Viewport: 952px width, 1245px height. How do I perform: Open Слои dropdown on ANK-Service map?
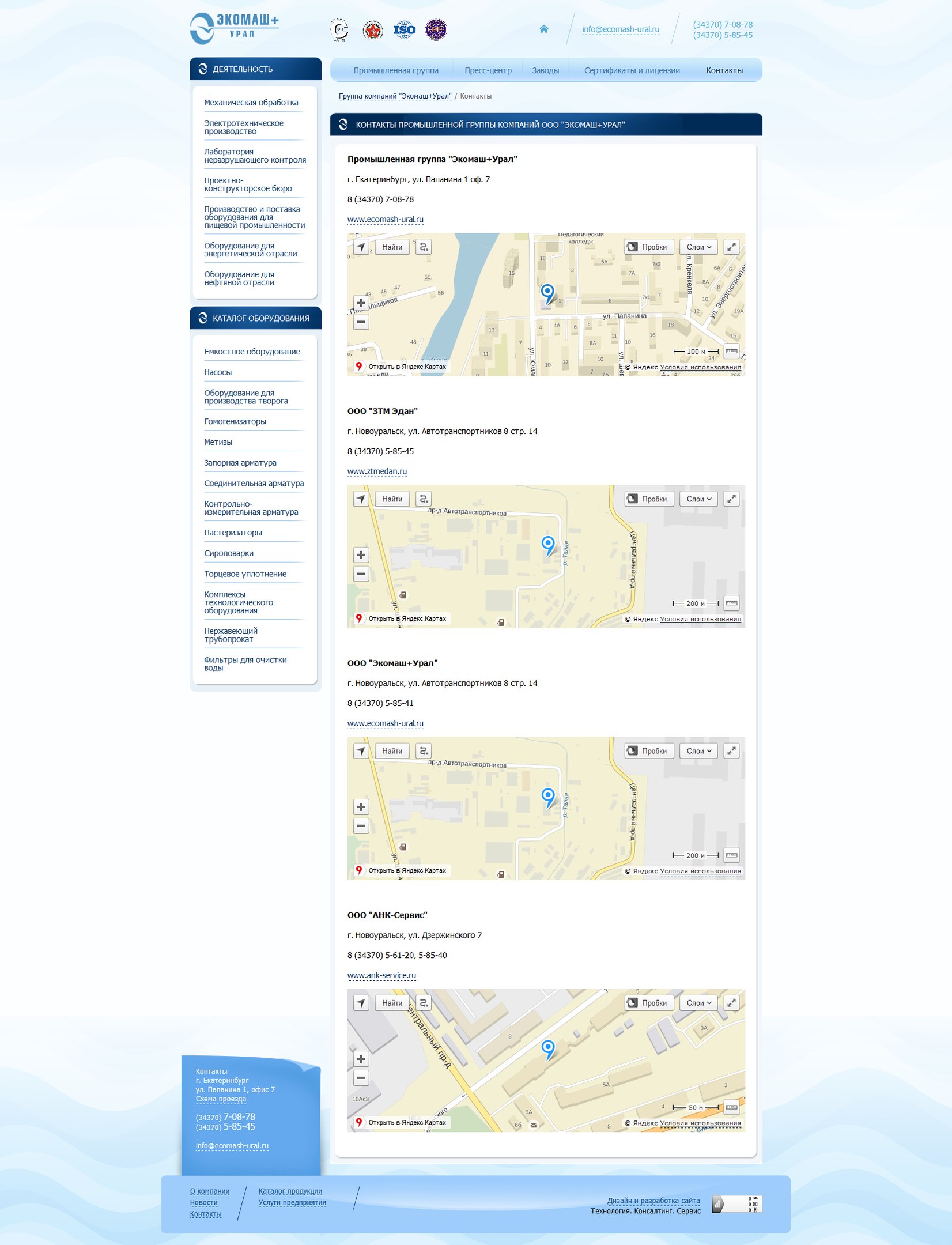coord(698,1002)
